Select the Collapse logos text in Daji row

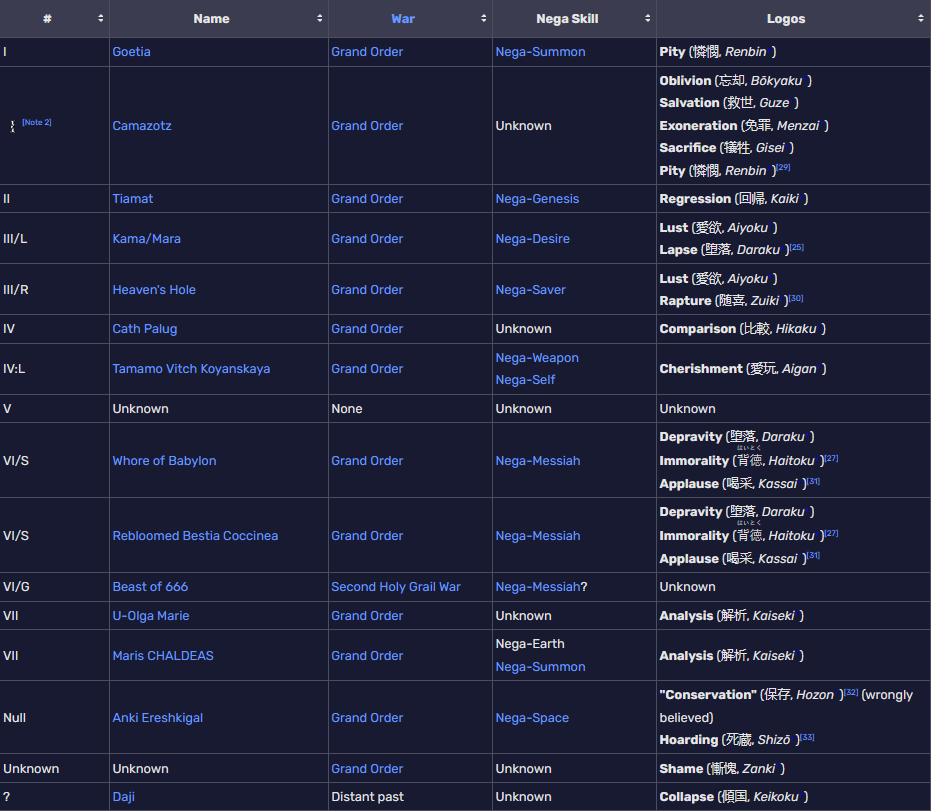tap(734, 797)
